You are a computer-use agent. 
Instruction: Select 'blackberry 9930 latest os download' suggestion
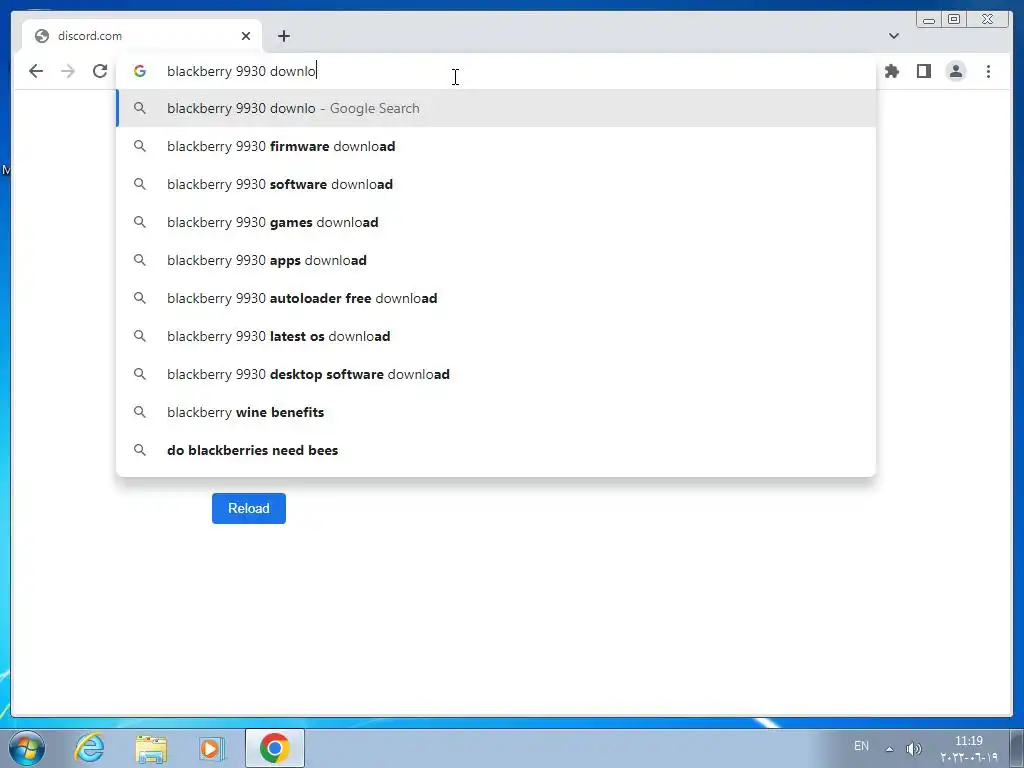(x=496, y=336)
